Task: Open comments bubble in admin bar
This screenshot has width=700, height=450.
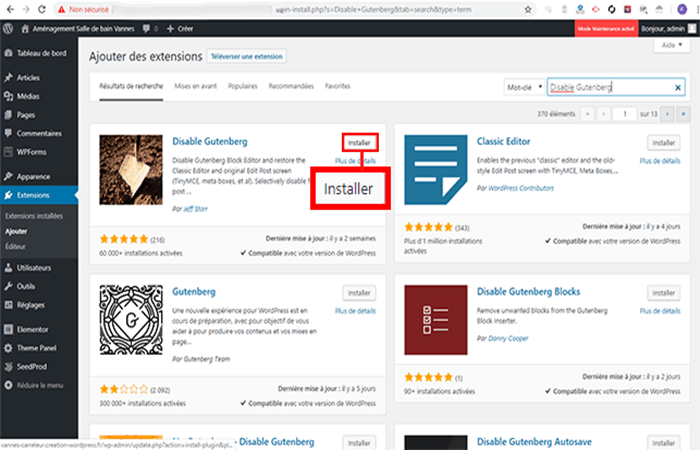Action: pyautogui.click(x=146, y=29)
